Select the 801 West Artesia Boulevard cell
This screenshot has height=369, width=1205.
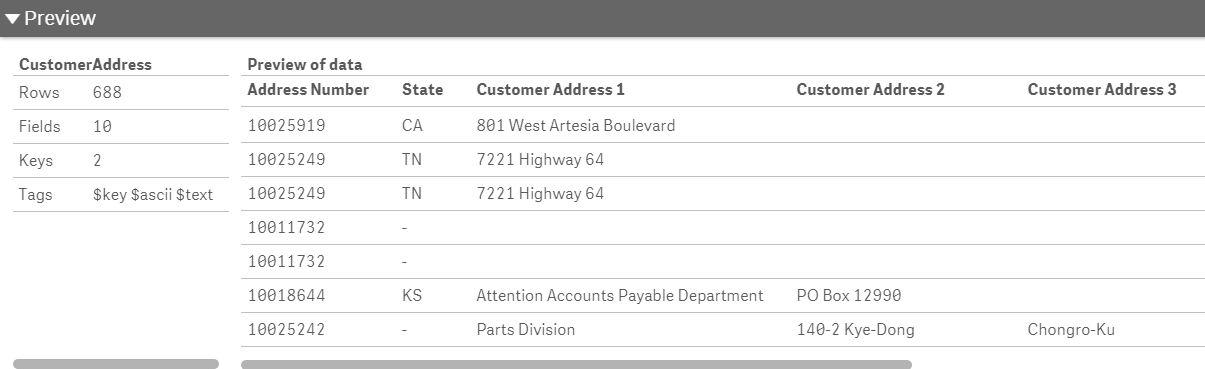point(575,125)
